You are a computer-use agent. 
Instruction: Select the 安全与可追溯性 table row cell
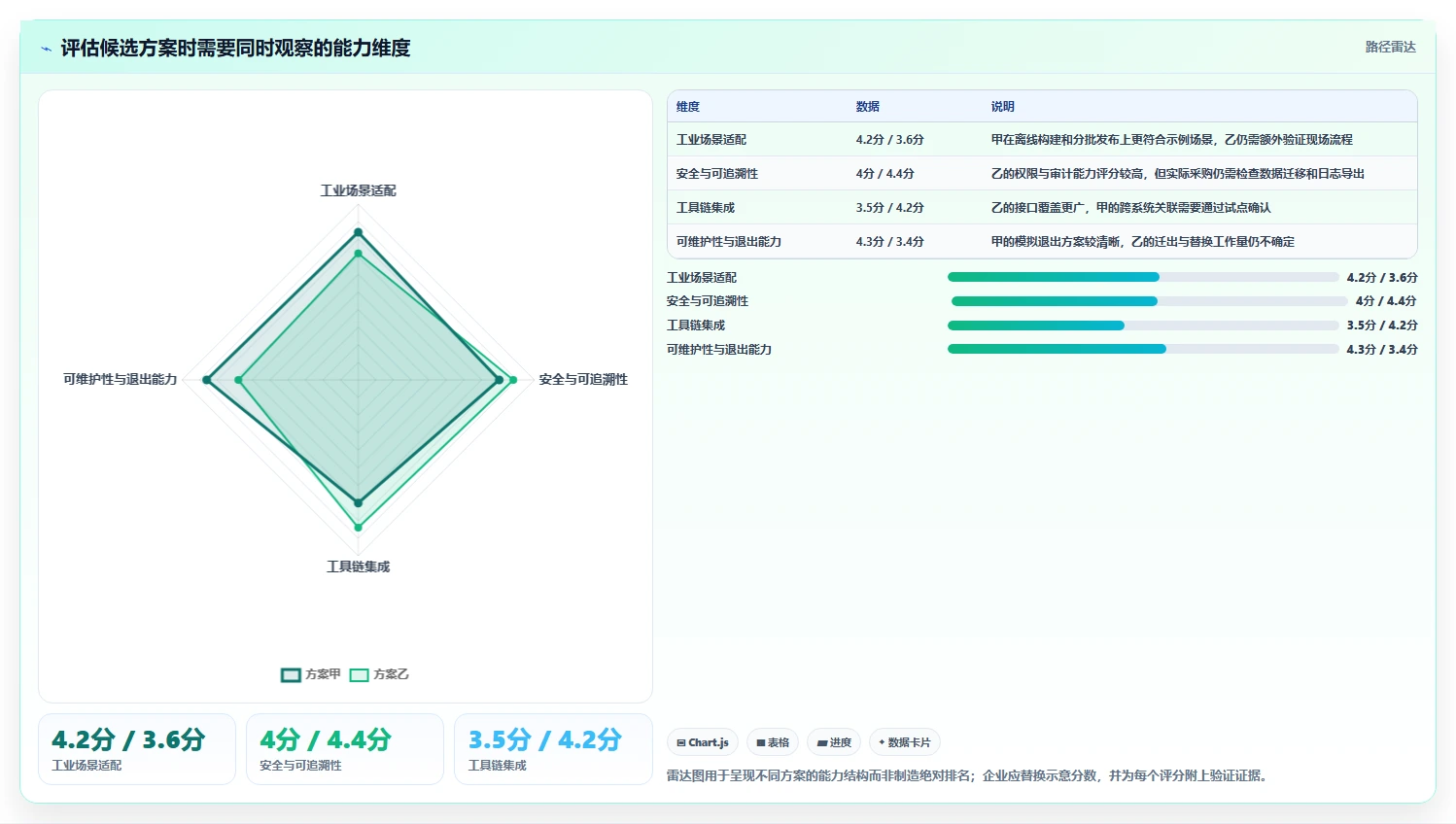point(717,174)
